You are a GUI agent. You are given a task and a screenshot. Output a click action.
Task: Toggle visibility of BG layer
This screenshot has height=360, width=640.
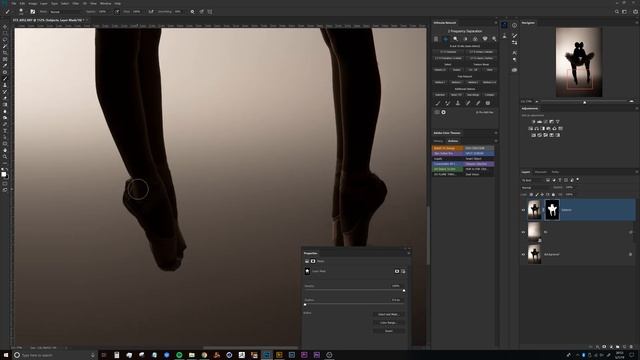coord(523,232)
